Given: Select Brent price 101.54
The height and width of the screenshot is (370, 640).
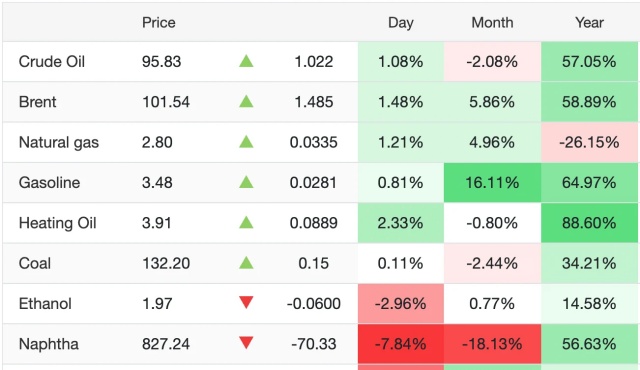Looking at the screenshot, I should 166,102.
